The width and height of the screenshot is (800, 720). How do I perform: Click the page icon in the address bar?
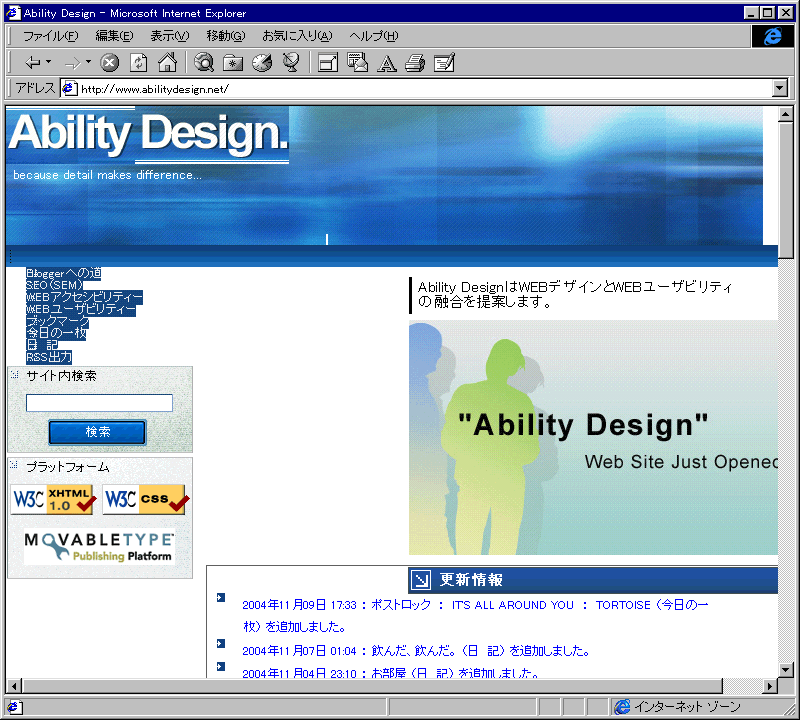click(69, 89)
